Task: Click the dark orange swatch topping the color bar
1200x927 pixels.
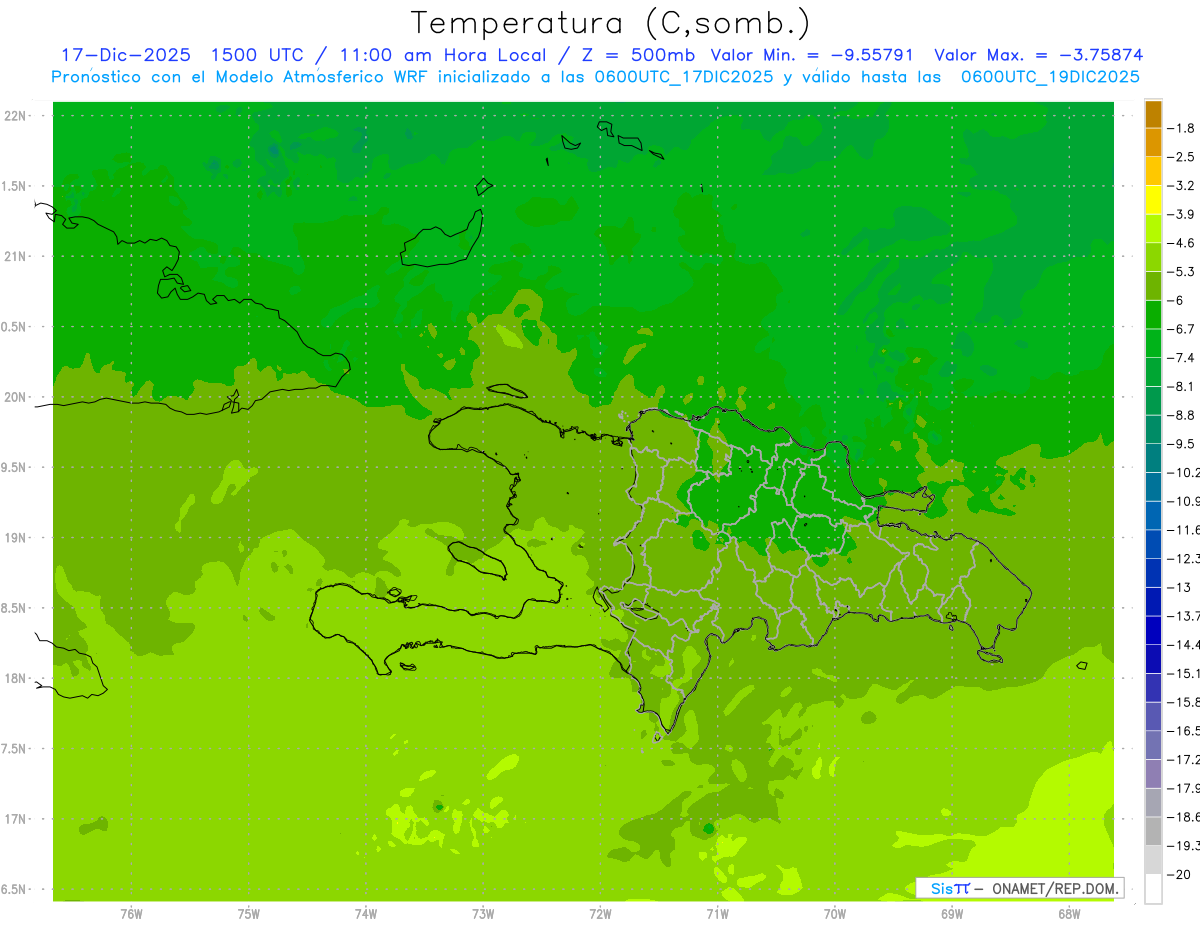Action: [x=1153, y=114]
